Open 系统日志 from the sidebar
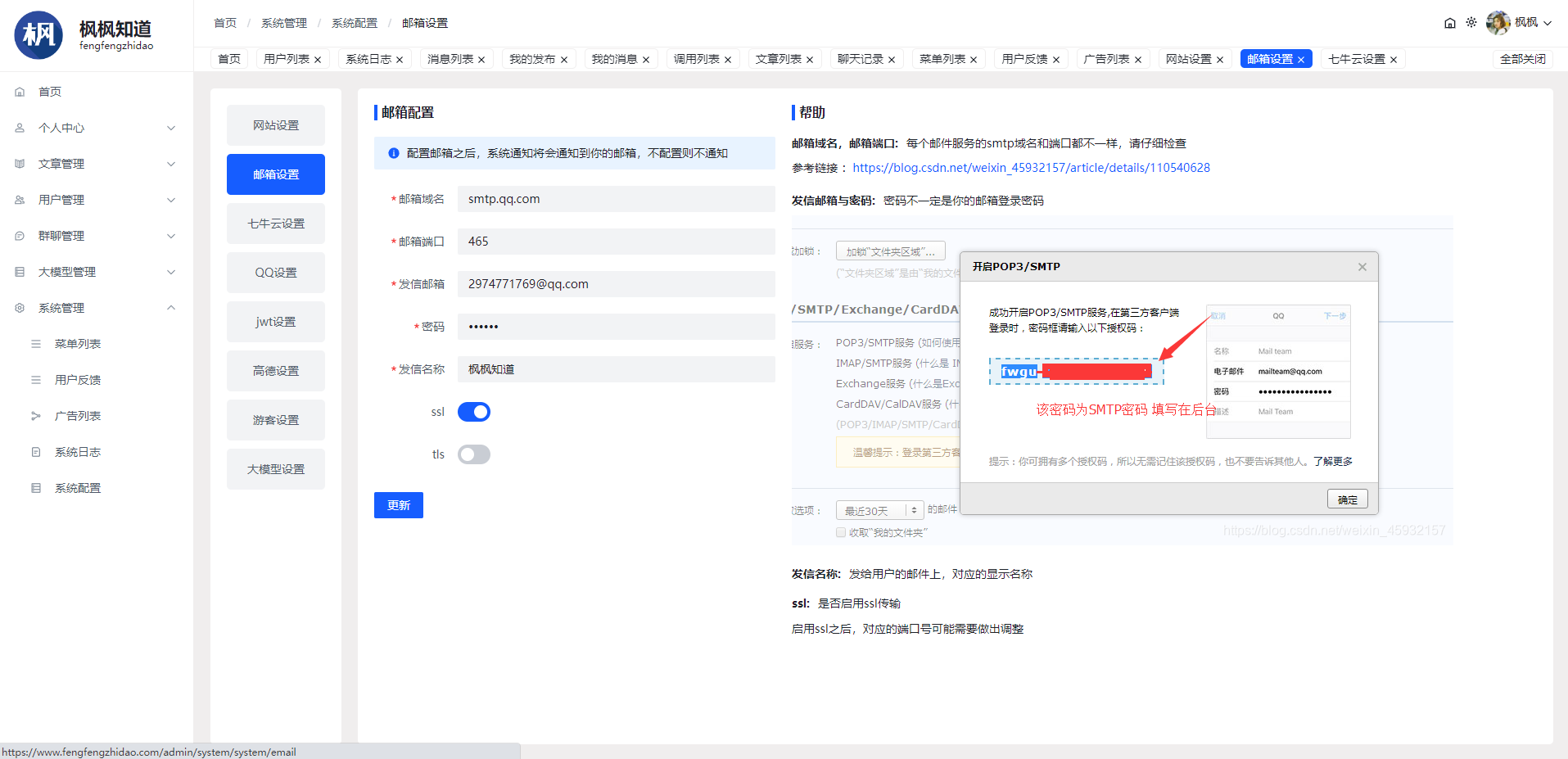This screenshot has width=1568, height=759. coord(77,452)
